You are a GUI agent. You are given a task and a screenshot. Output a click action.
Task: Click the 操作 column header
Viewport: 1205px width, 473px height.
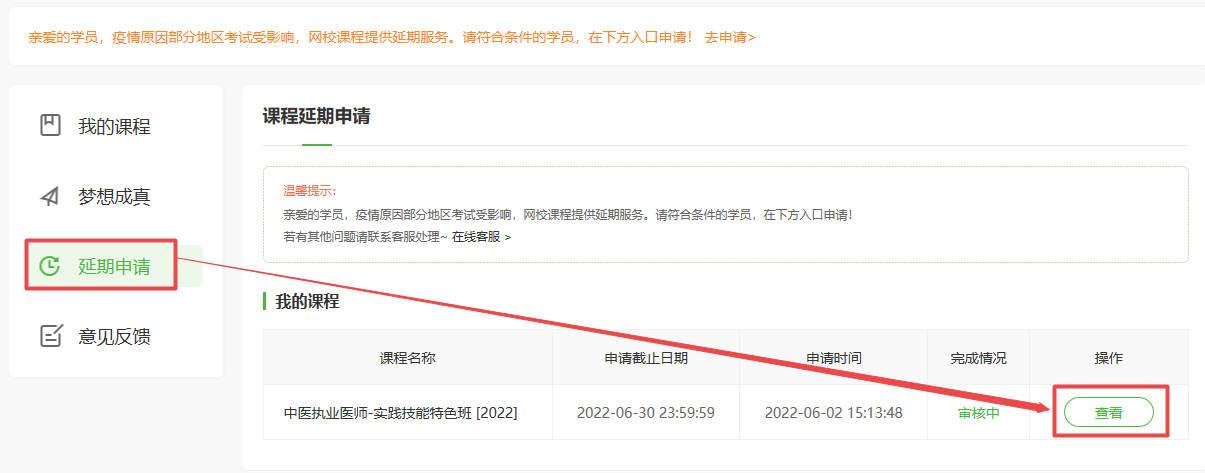(1108, 358)
